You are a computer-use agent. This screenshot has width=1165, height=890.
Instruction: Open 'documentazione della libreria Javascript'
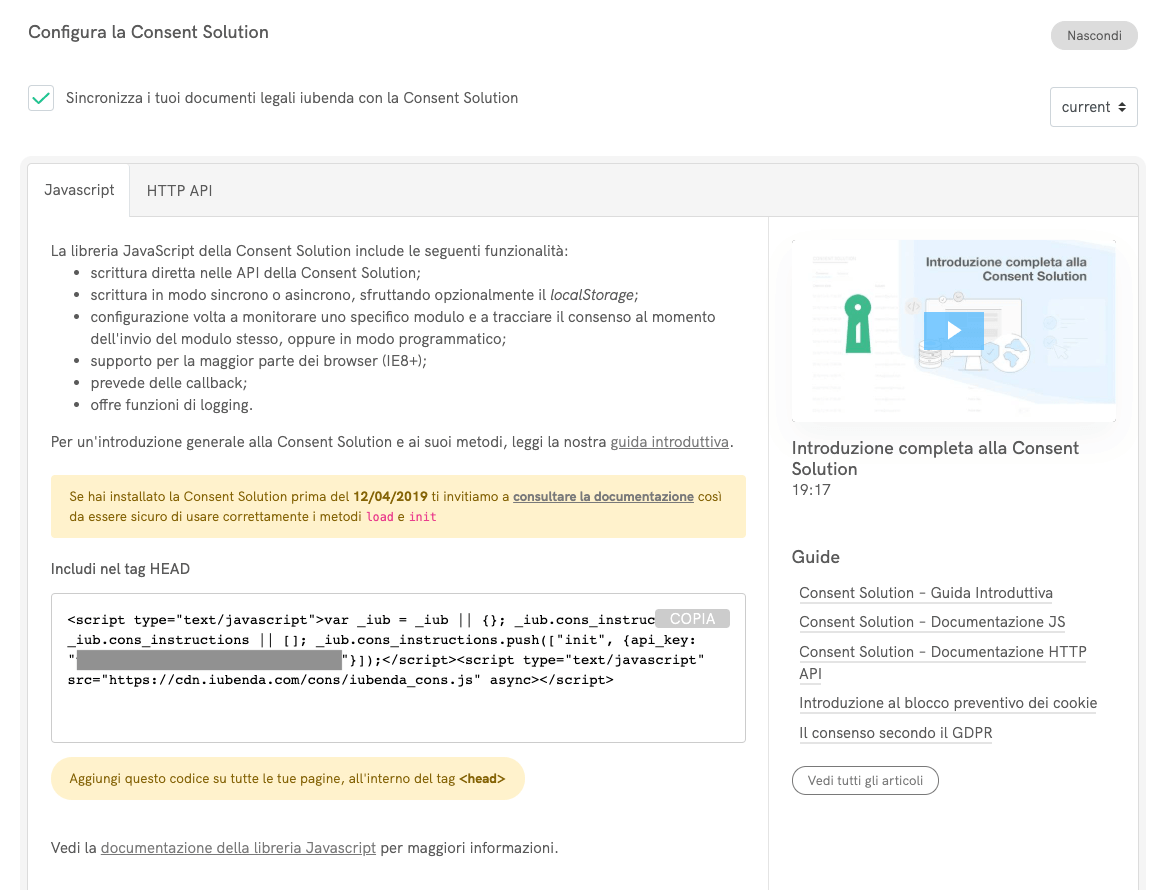point(238,847)
